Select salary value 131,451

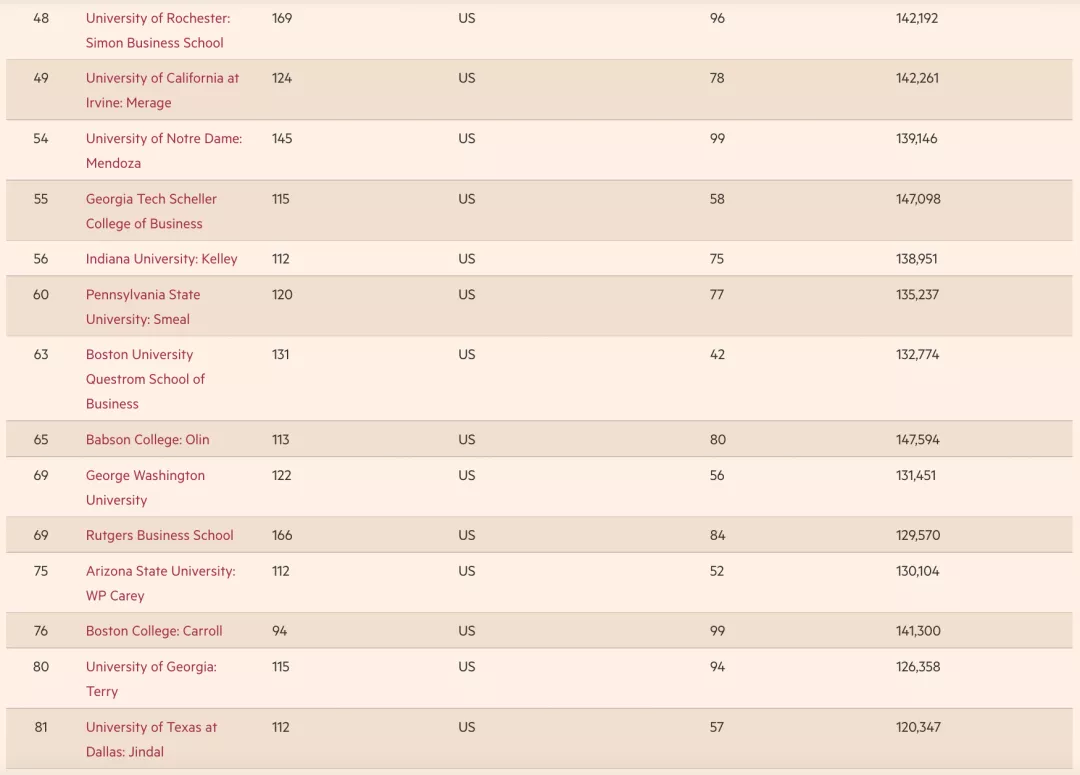tap(915, 475)
